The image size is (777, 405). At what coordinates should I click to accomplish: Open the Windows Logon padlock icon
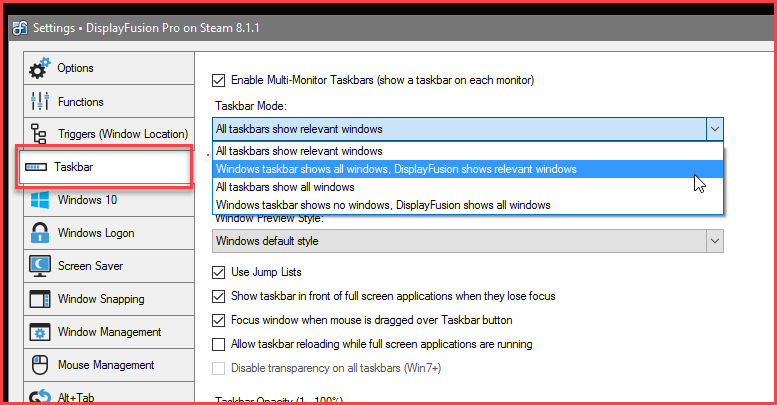40,233
